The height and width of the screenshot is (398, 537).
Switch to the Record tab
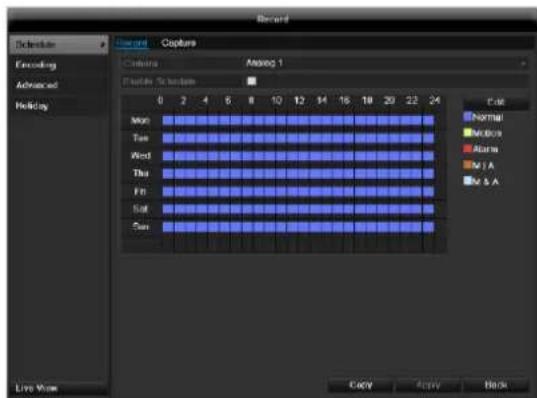tap(132, 43)
